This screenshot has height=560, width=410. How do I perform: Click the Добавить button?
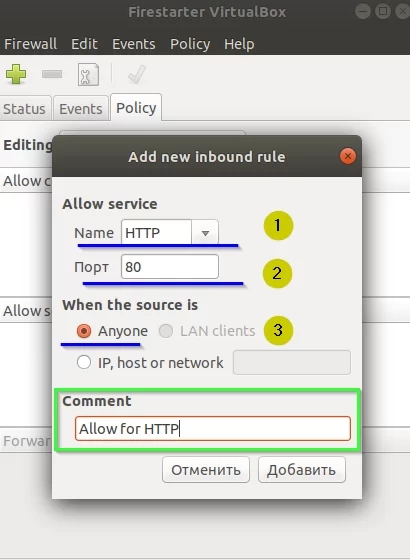(x=302, y=470)
